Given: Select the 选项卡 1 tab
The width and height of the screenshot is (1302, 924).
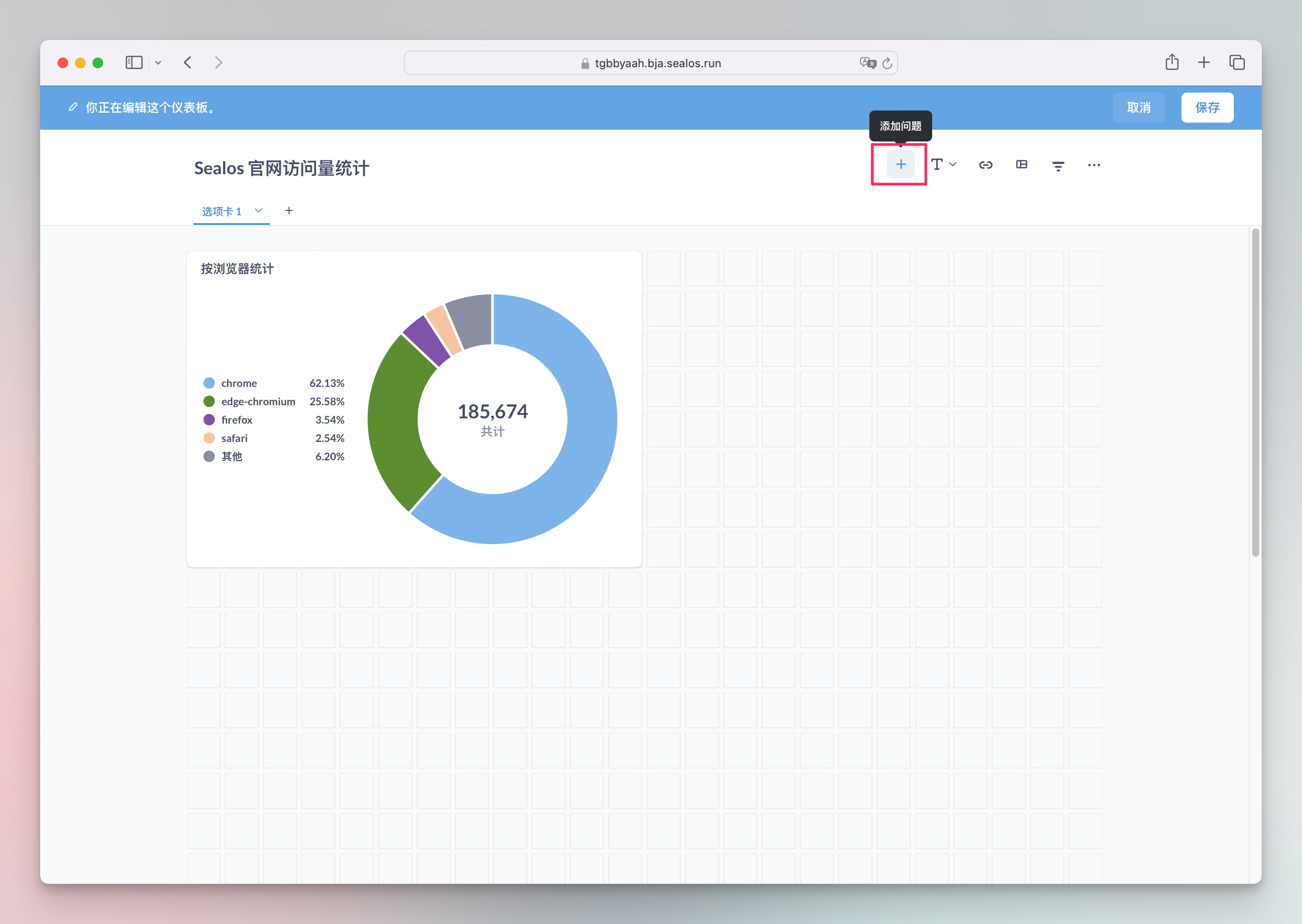Looking at the screenshot, I should [222, 212].
